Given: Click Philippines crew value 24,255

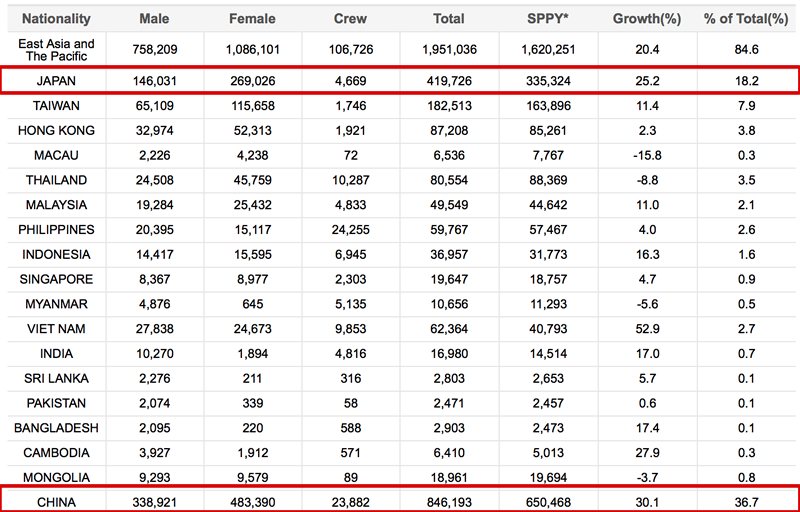Looking at the screenshot, I should (x=350, y=229).
